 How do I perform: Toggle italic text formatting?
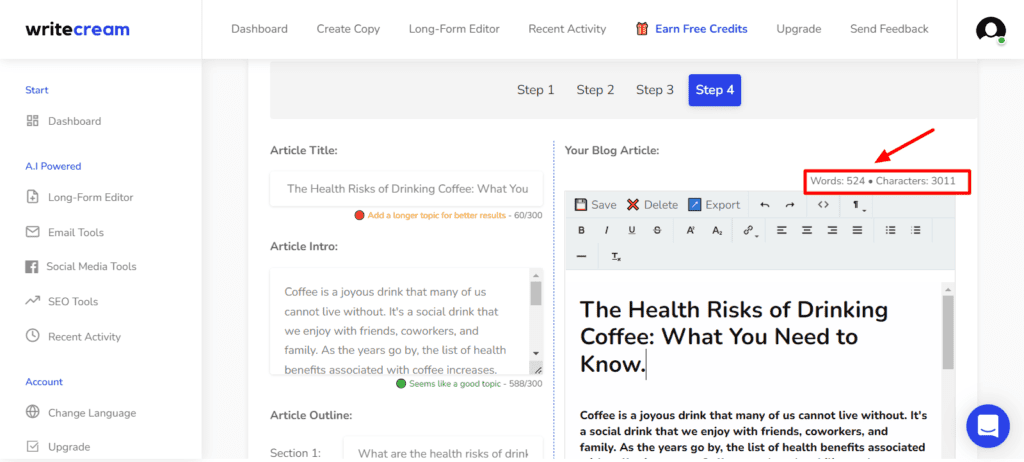[x=606, y=230]
